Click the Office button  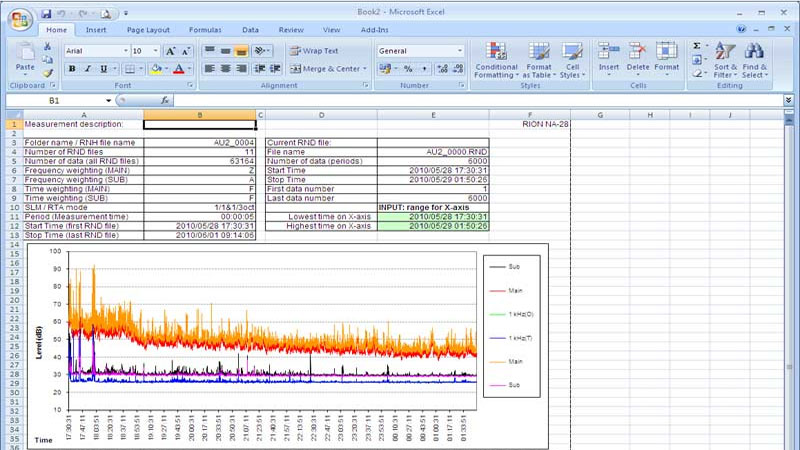click(x=15, y=17)
